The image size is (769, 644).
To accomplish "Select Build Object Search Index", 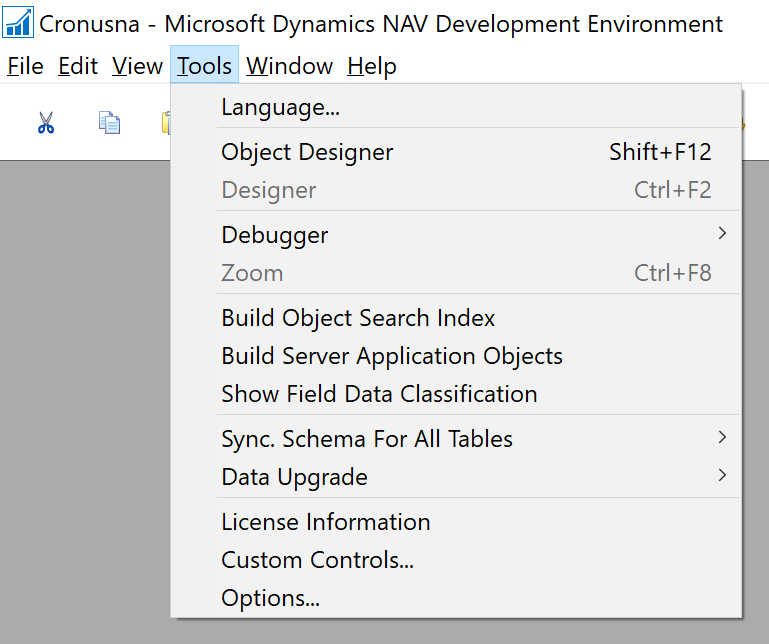I will pyautogui.click(x=456, y=318).
